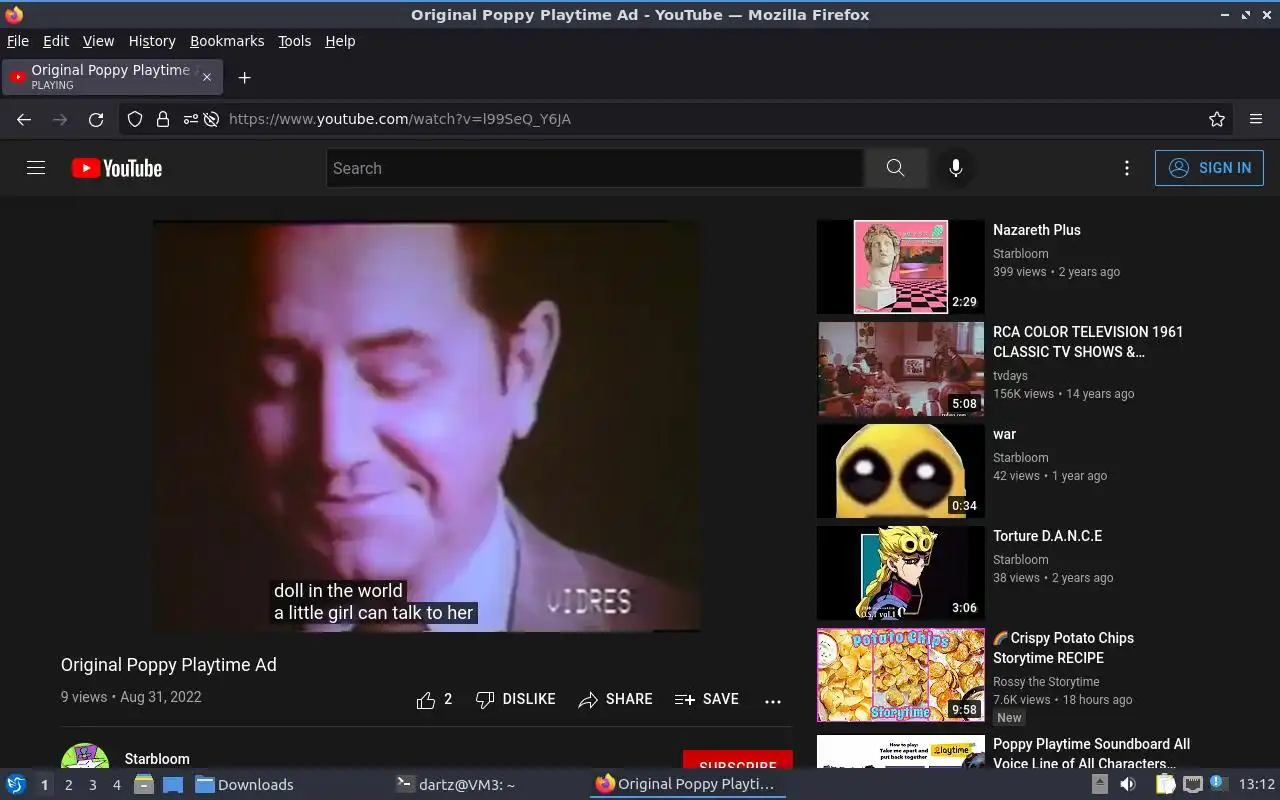Open the 'war' video thumbnail
The height and width of the screenshot is (800, 1280).
[901, 471]
